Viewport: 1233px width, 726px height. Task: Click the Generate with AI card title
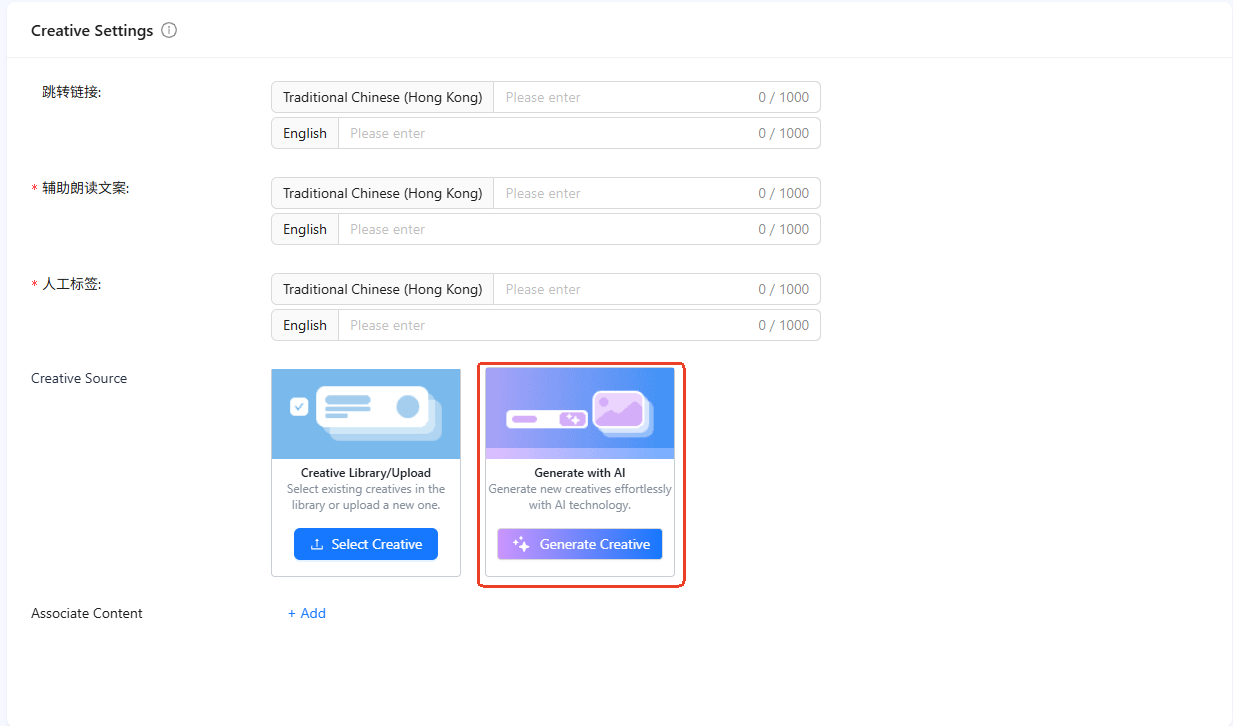point(580,473)
